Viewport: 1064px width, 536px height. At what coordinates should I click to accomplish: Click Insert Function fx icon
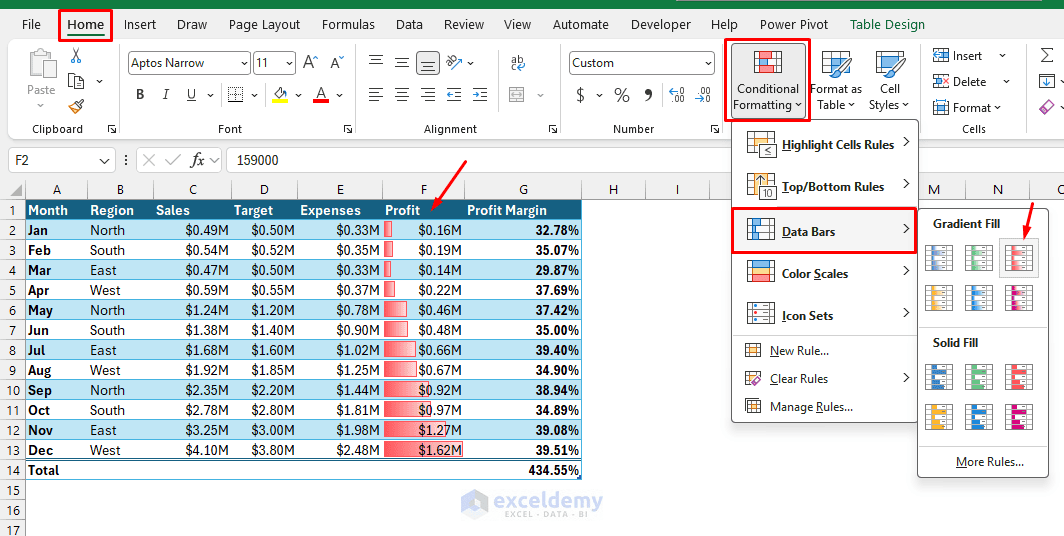(x=197, y=161)
